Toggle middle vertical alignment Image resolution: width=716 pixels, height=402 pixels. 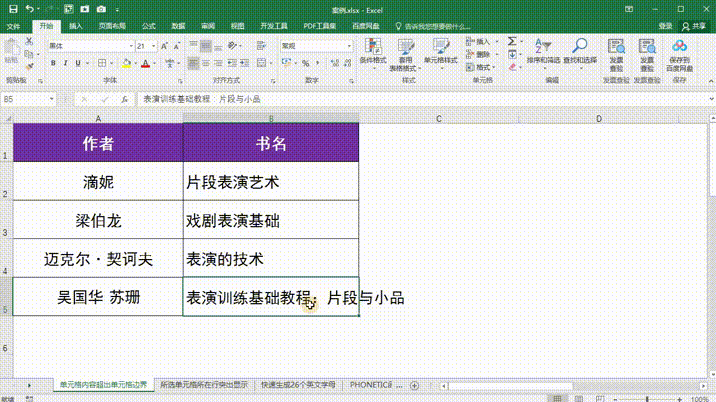pyautogui.click(x=206, y=46)
